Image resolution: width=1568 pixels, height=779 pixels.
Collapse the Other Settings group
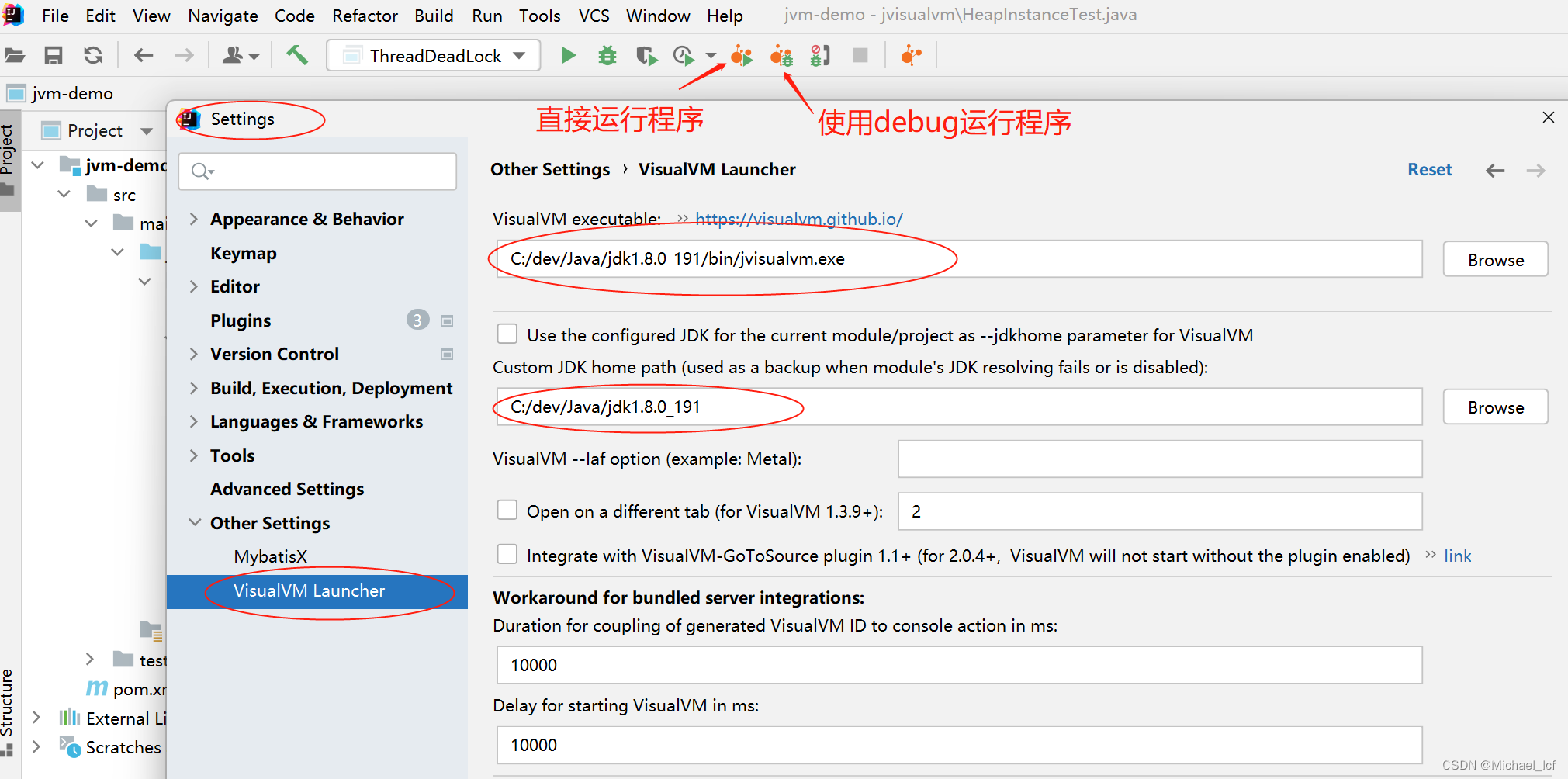[x=194, y=523]
